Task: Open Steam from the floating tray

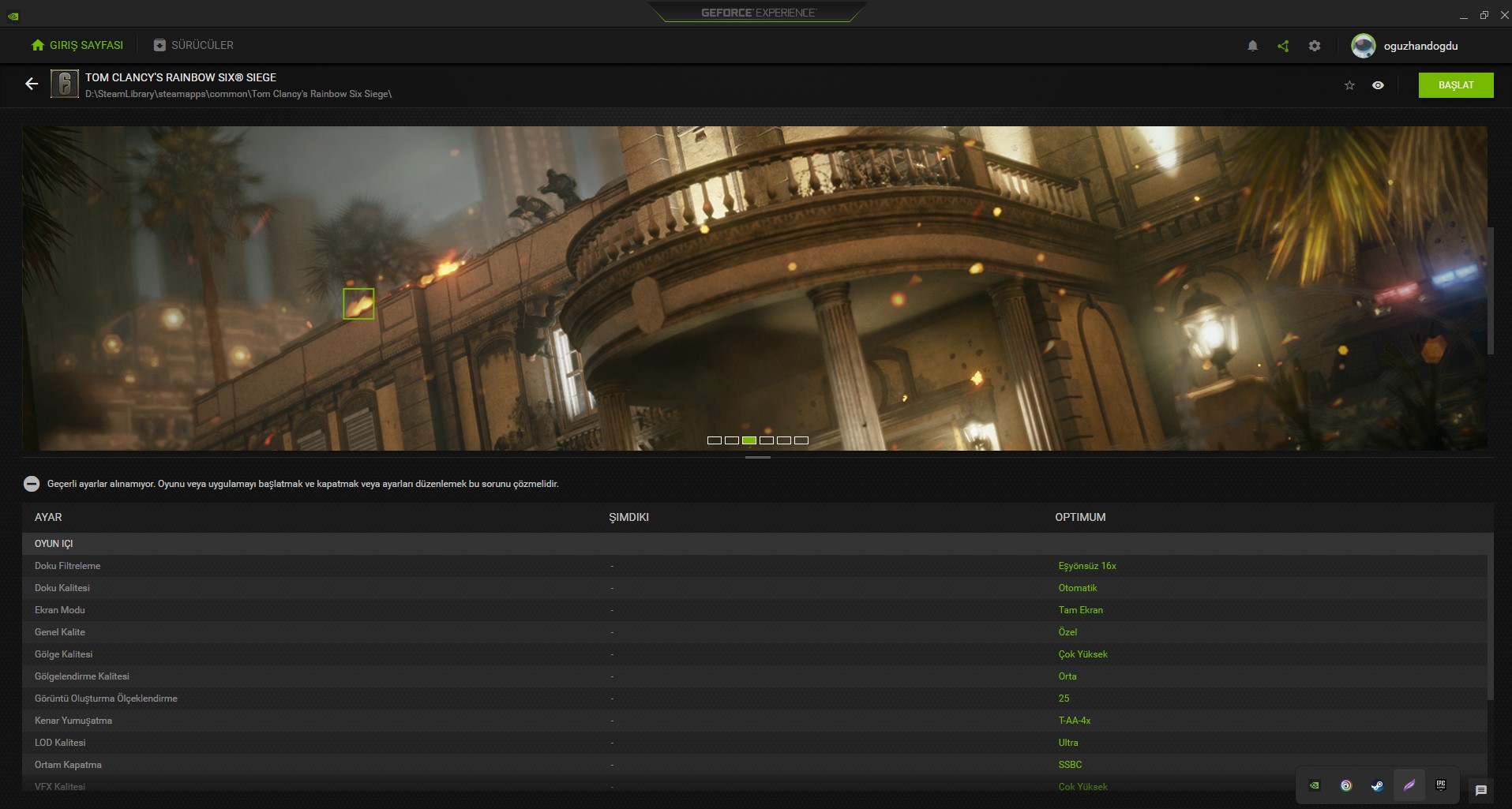Action: tap(1378, 785)
